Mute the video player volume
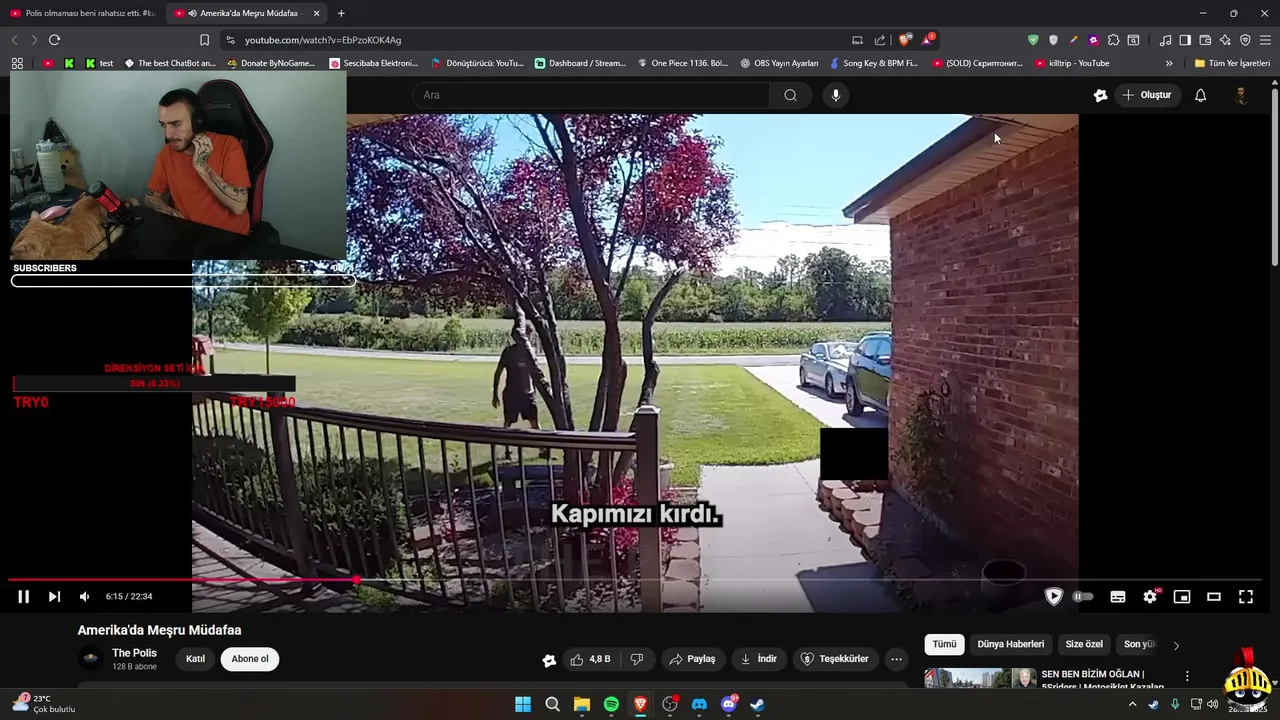This screenshot has width=1280, height=720. point(84,597)
